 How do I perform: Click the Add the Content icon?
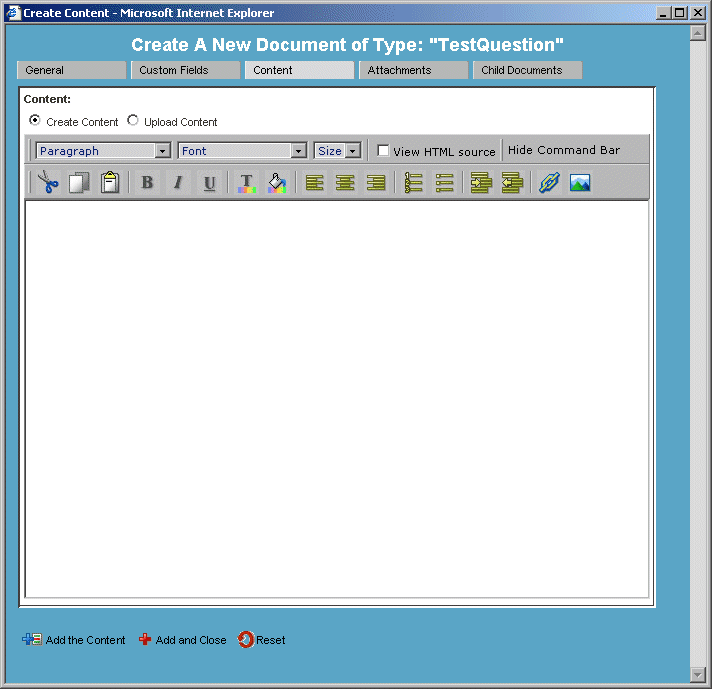click(32, 639)
